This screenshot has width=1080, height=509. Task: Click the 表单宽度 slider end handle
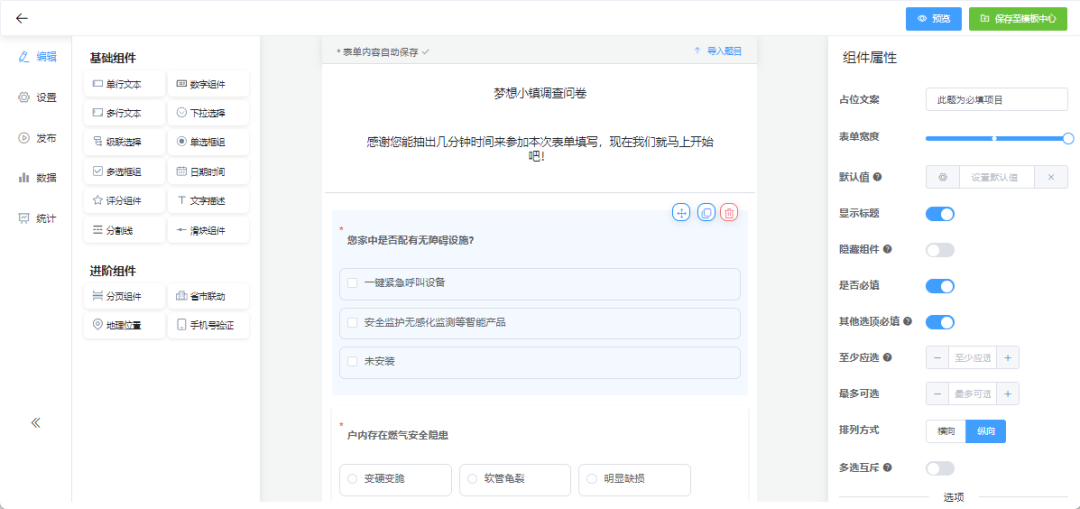point(1068,138)
